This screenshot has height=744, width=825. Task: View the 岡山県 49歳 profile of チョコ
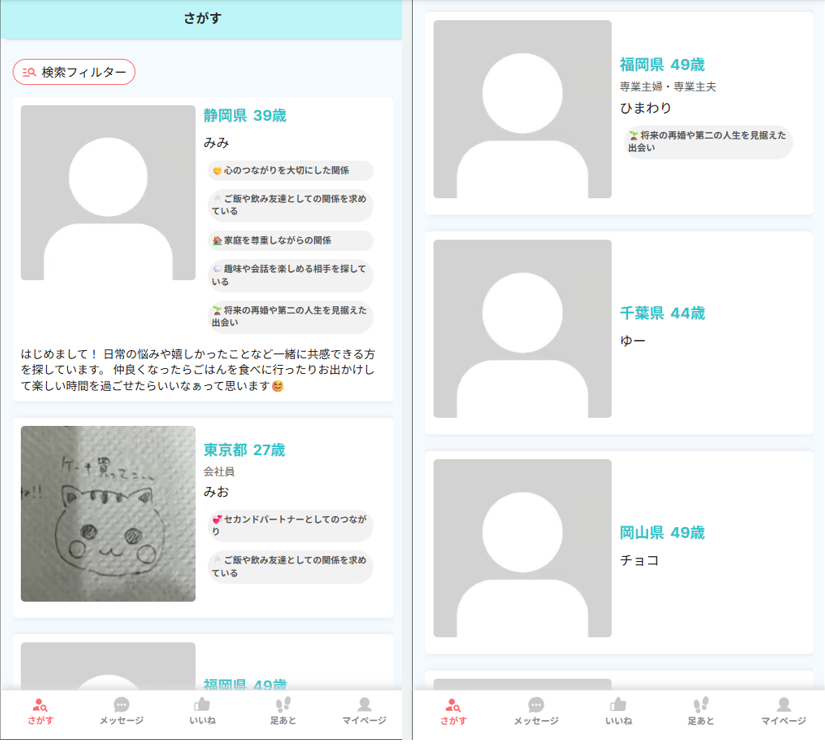point(662,532)
